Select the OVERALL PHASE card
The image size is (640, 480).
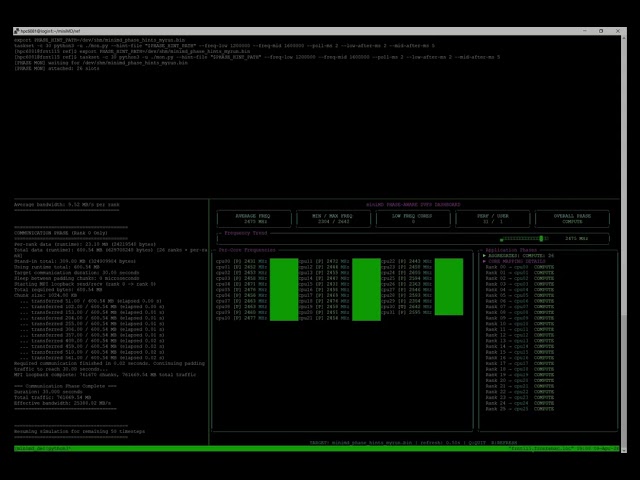[x=572, y=219]
